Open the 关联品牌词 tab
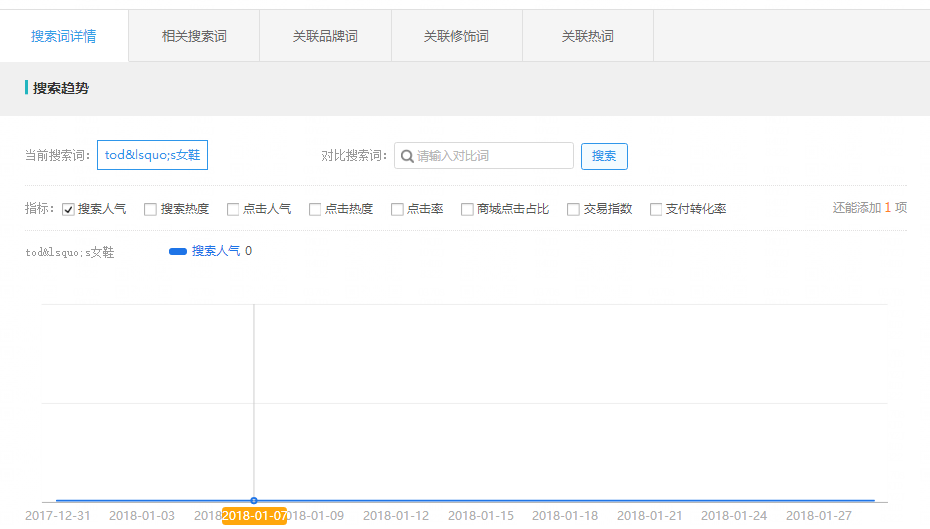930x529 pixels. click(x=325, y=36)
